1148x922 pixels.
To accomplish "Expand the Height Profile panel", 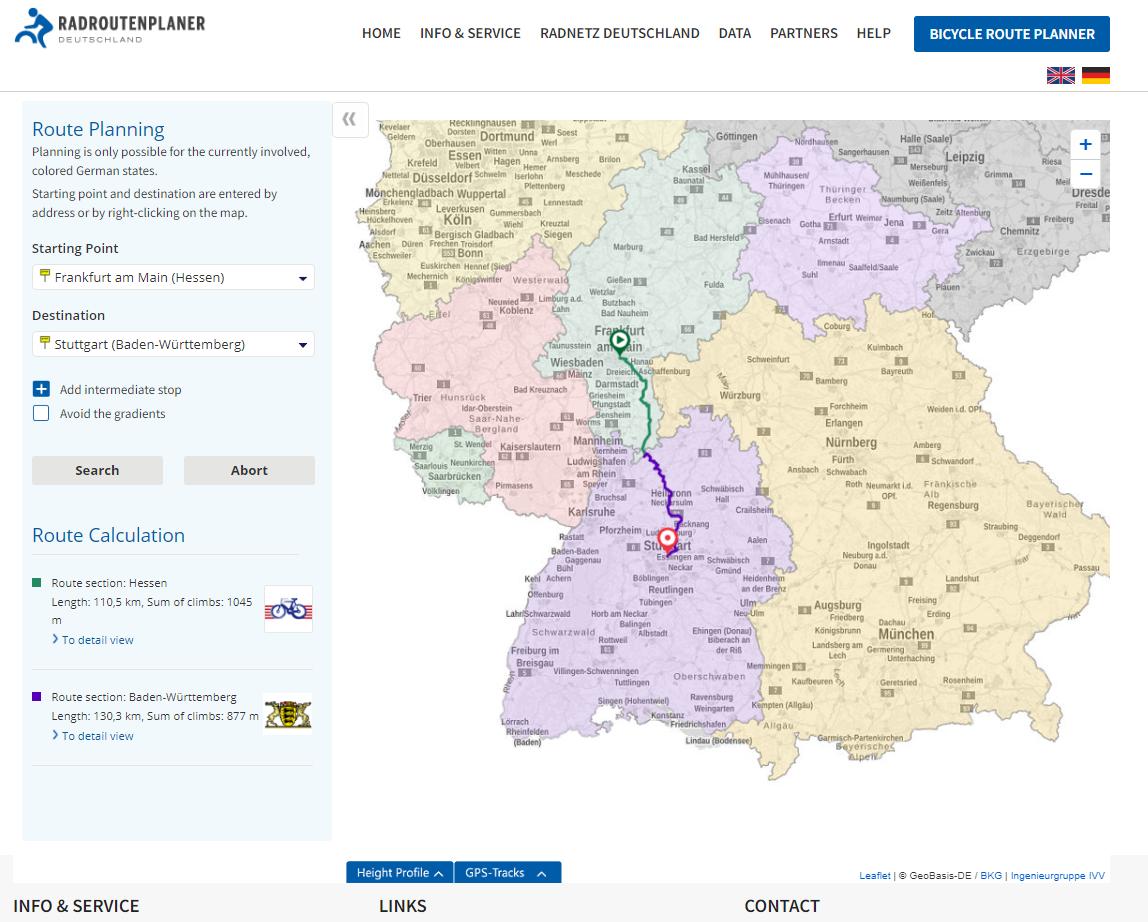I will click(398, 872).
